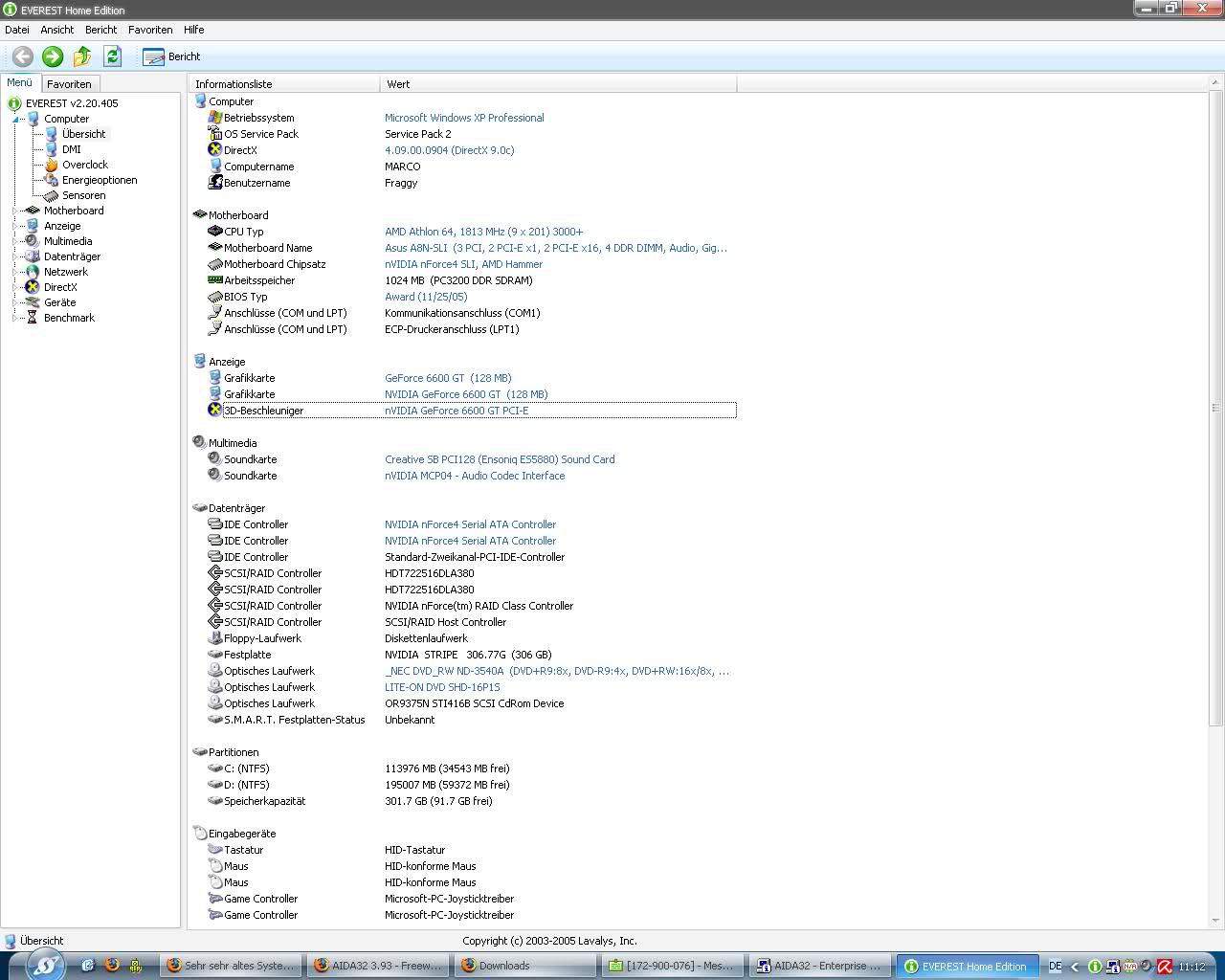Expand the Datenträger tree node
The height and width of the screenshot is (980, 1225).
tap(16, 256)
